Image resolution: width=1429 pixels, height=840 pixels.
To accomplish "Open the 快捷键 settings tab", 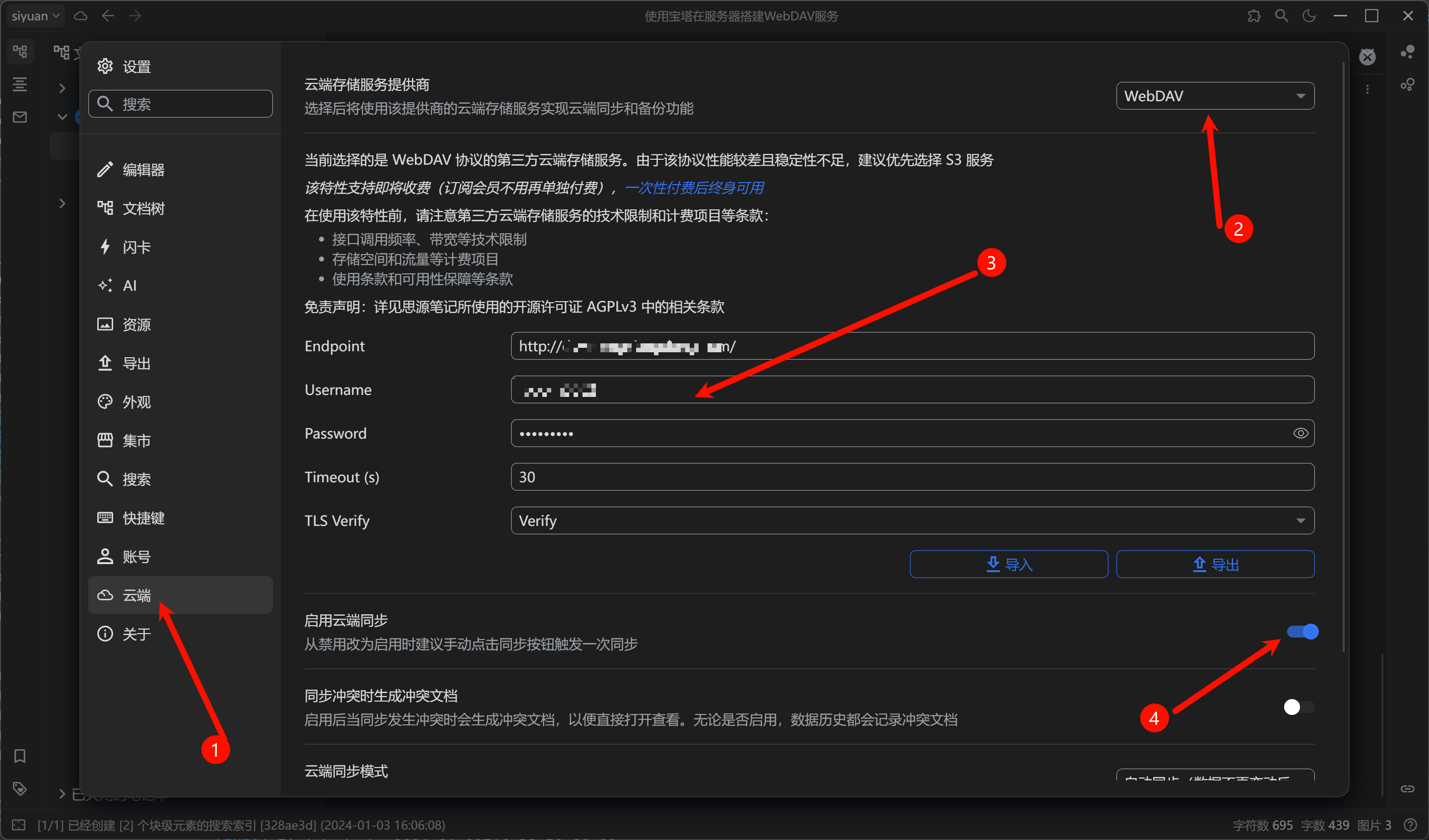I will coord(180,518).
